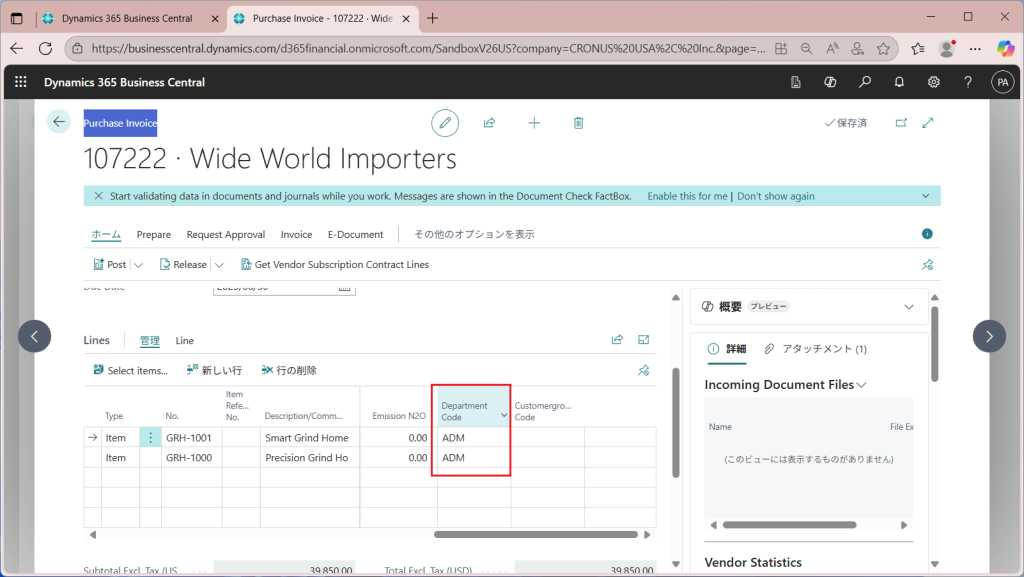Click the share icon beside the pencil
Viewport: 1024px width, 577px height.
coord(489,123)
